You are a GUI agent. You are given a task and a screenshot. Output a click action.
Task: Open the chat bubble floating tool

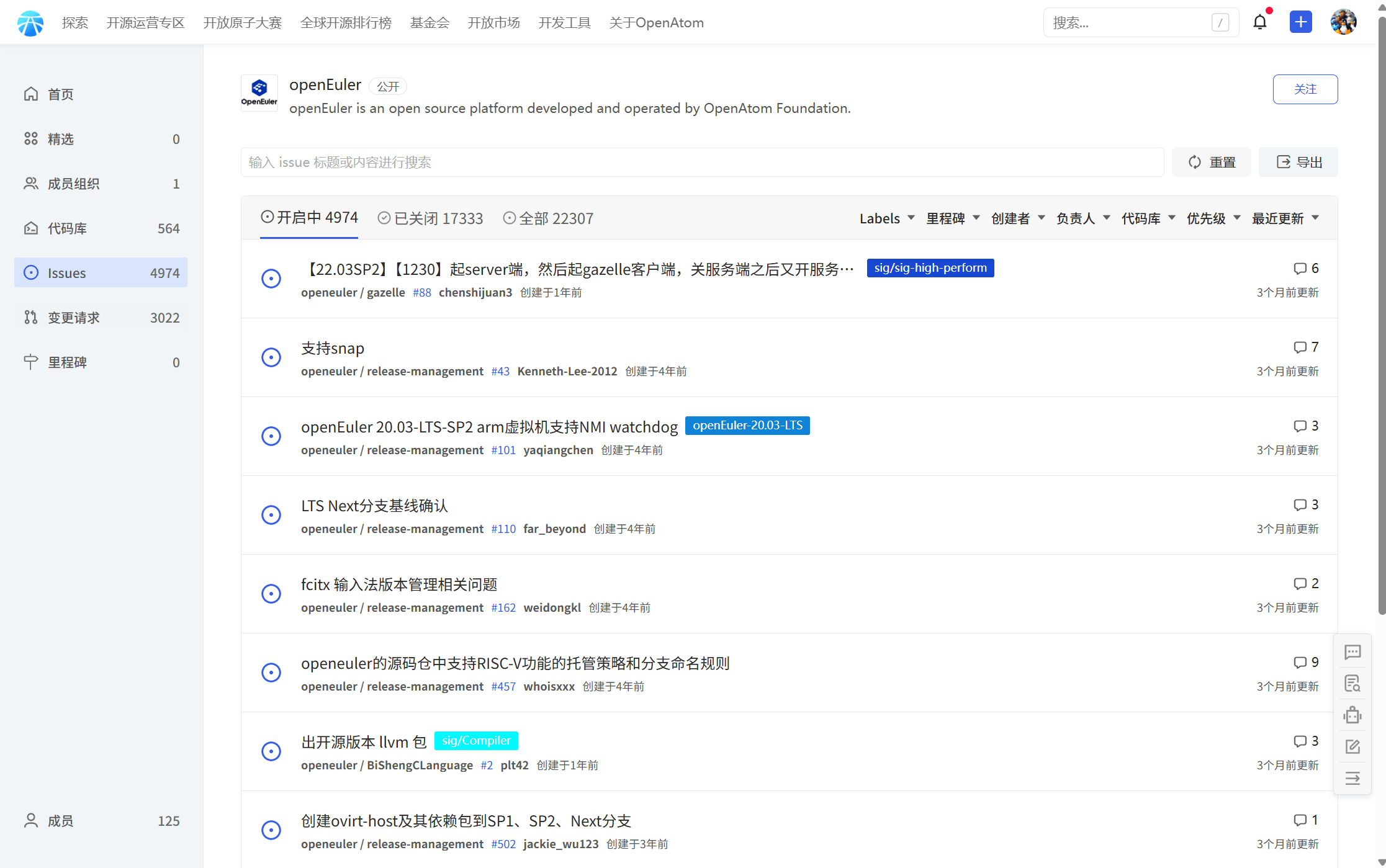(1352, 652)
